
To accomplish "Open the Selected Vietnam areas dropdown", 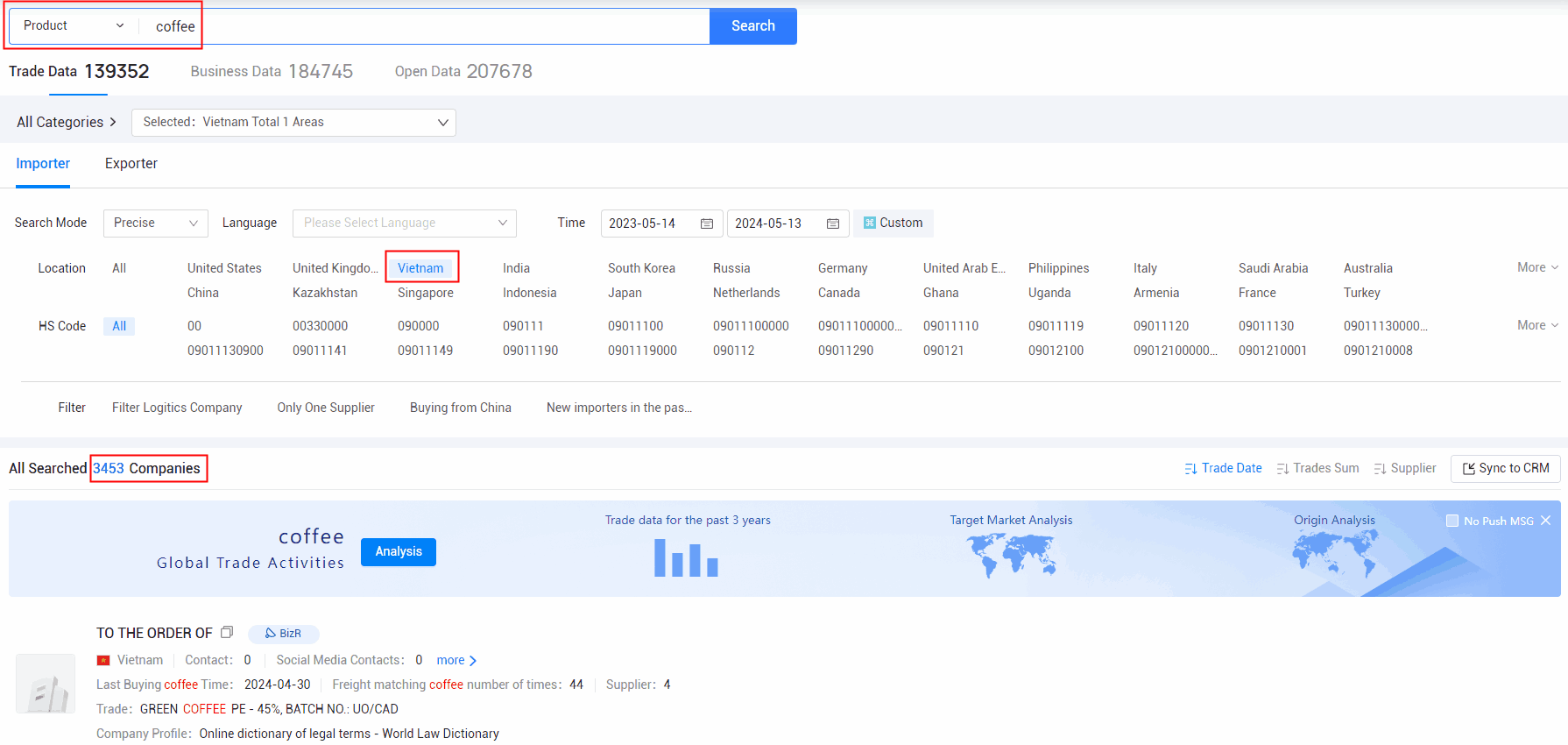I will tap(293, 123).
